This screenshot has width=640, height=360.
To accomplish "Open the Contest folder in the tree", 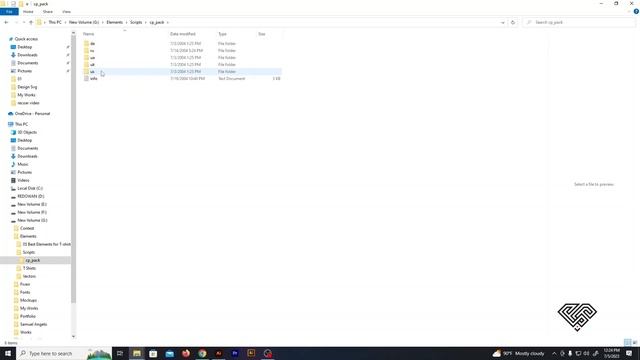I will point(27,228).
